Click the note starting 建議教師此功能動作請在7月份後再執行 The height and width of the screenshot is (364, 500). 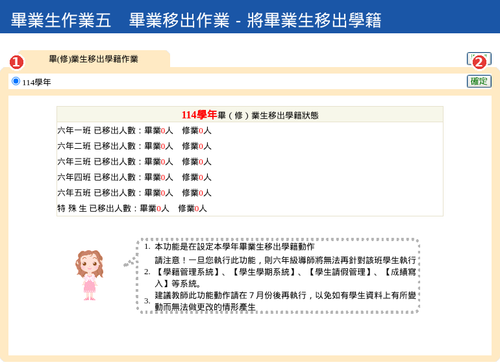click(x=285, y=301)
